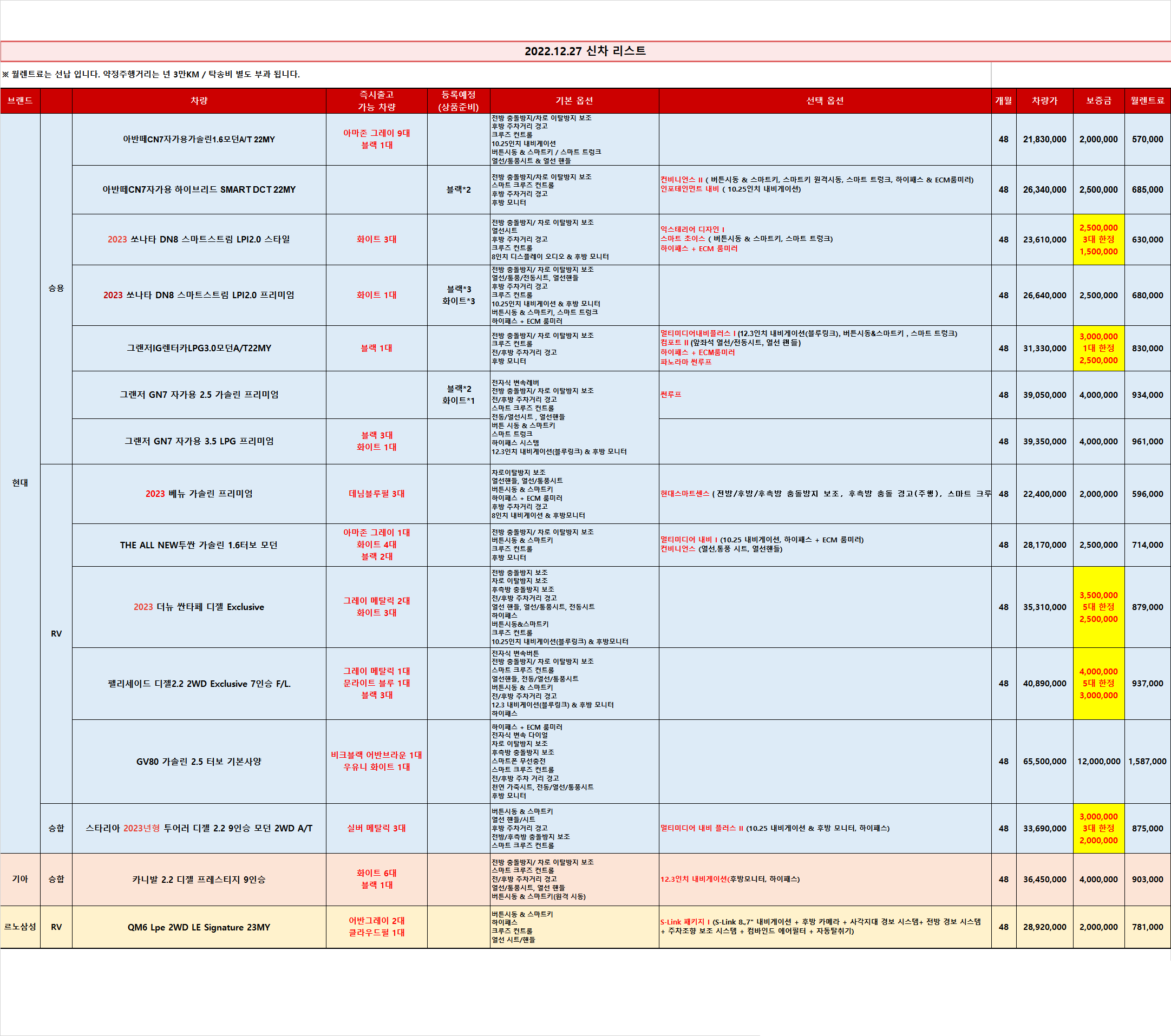Viewport: 1171px width, 1036px height.
Task: Select the 'RV' category cell in the 현대 group
Action: coord(56,633)
